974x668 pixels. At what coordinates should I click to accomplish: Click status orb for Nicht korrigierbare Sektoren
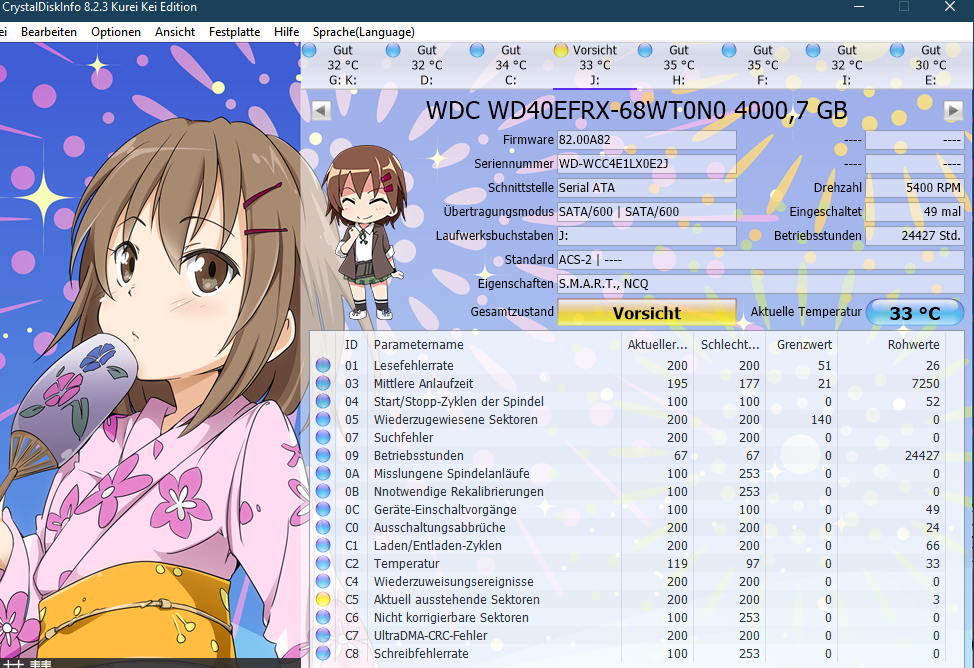point(323,618)
